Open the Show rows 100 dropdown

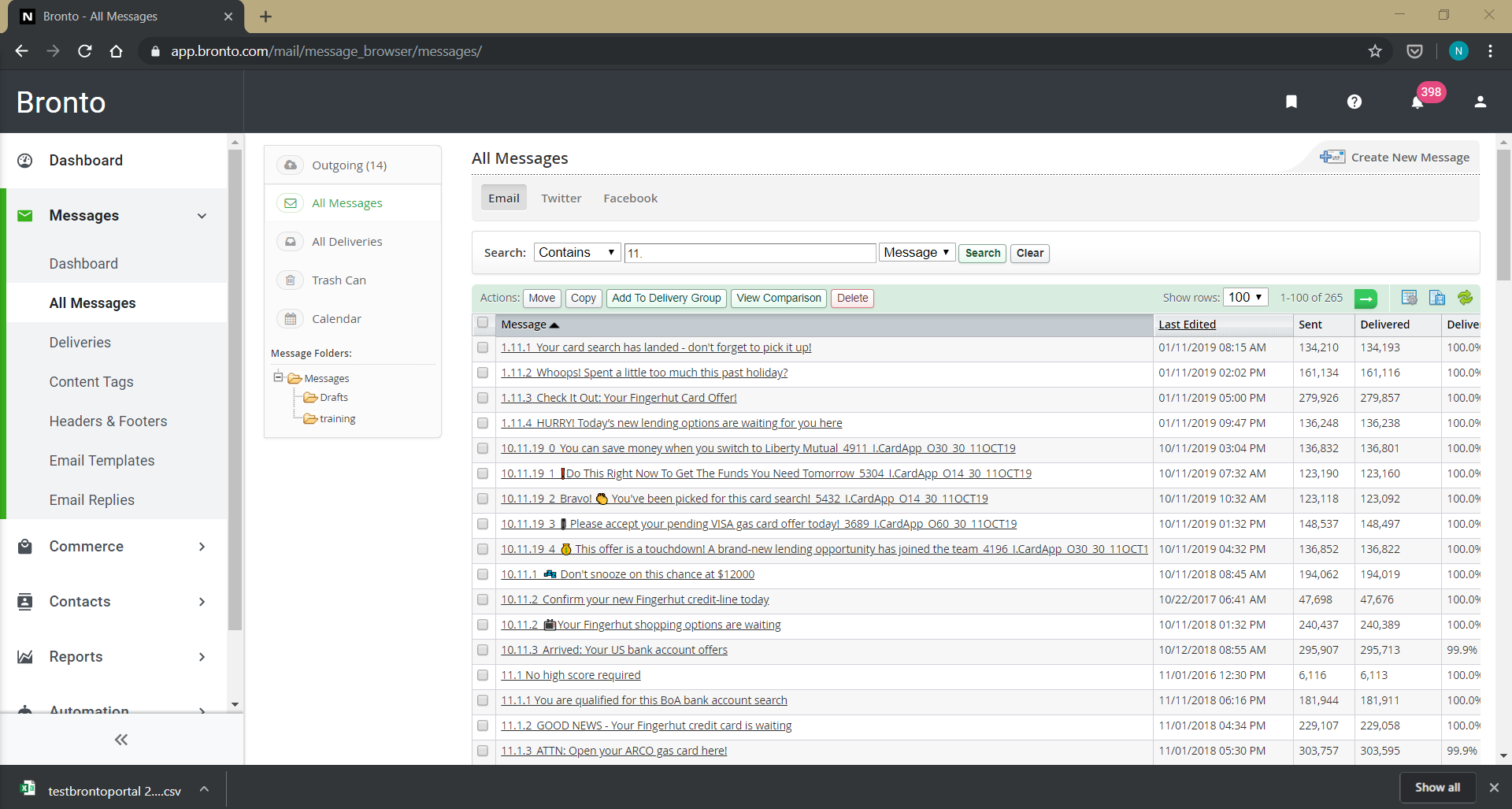point(1245,298)
